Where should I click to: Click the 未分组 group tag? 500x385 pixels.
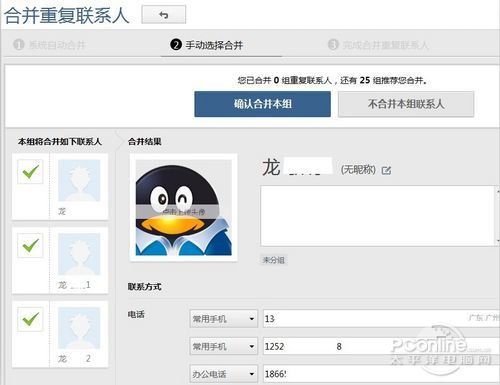click(274, 260)
